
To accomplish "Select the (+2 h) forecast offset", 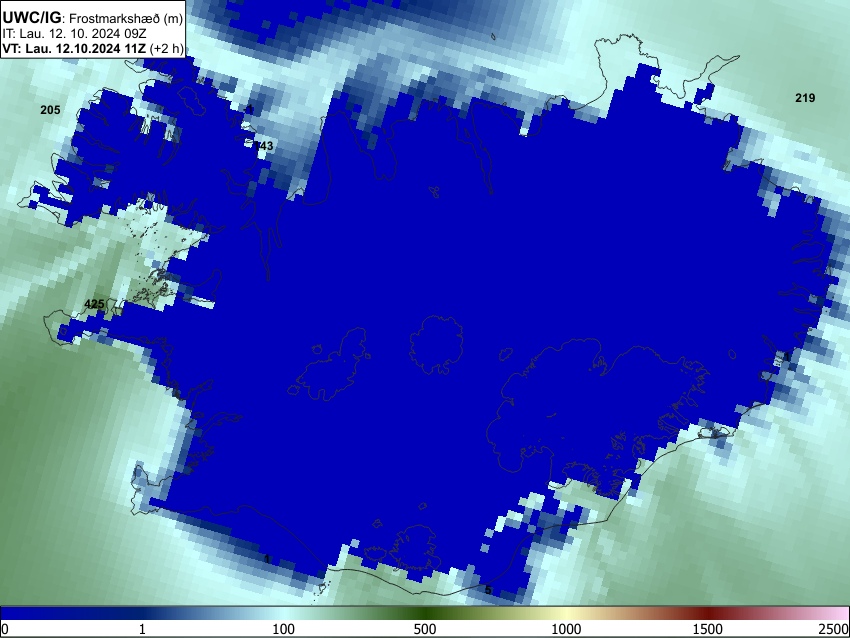I will (167, 49).
